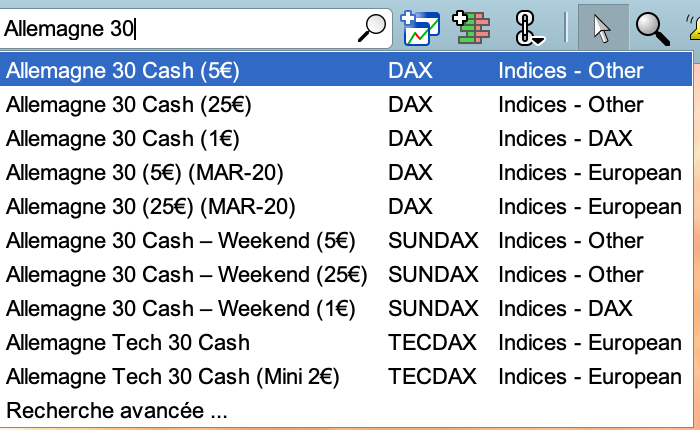
Task: Select the Allemagne Tech 30 Cash row
Action: click(x=346, y=342)
